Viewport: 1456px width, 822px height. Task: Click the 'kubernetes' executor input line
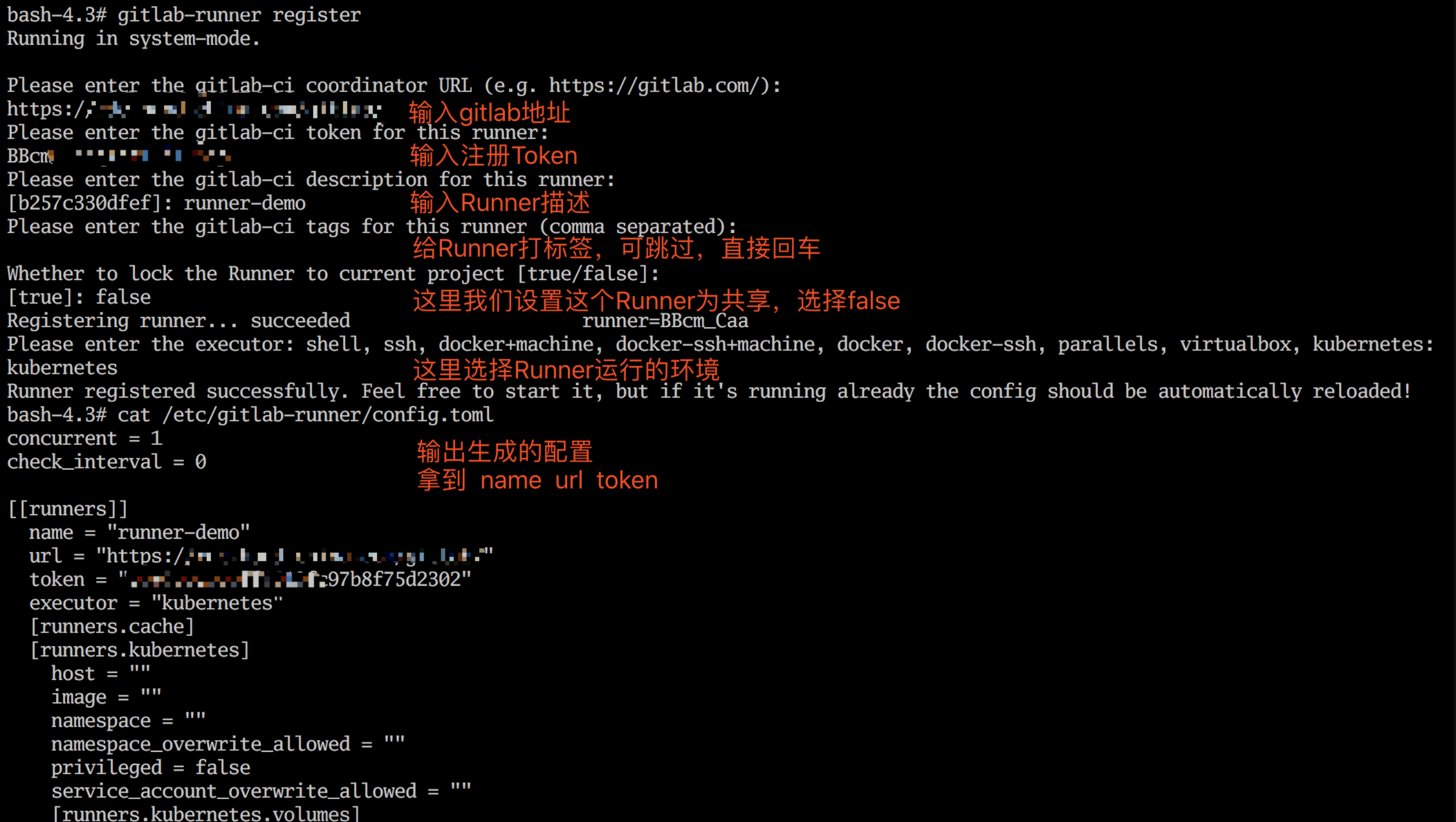(62, 368)
